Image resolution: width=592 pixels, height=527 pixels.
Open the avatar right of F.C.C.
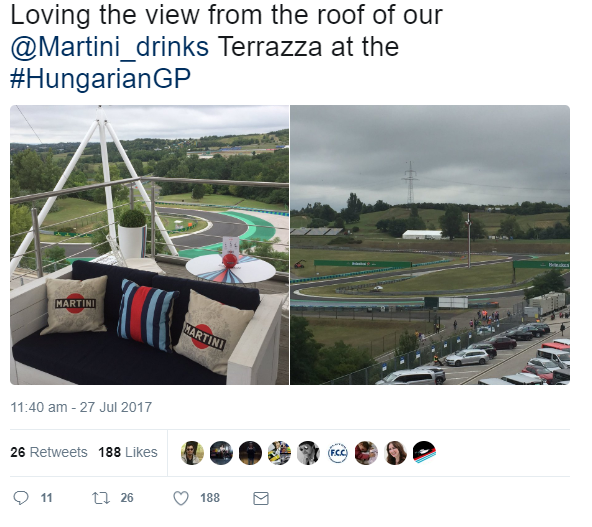[366, 453]
